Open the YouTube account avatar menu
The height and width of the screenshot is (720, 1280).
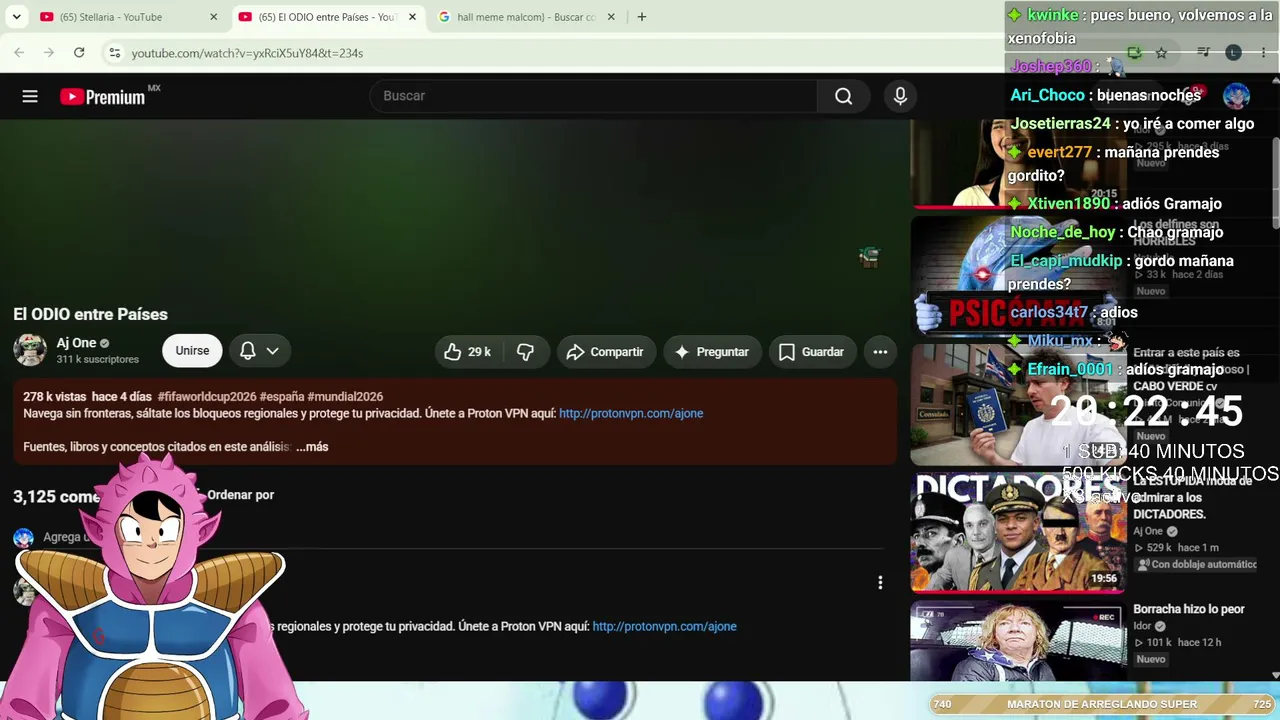(1236, 96)
